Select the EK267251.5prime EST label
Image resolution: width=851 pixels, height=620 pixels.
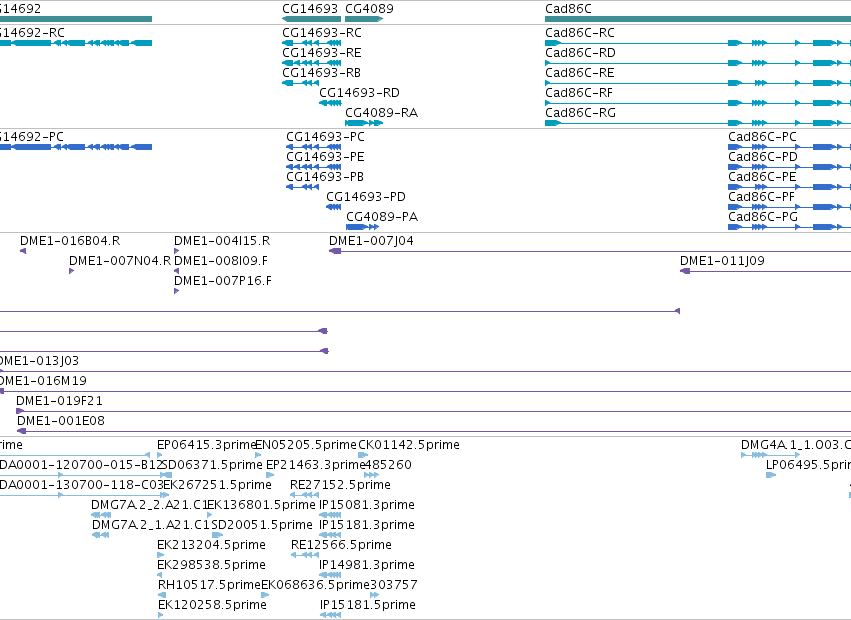tap(217, 485)
